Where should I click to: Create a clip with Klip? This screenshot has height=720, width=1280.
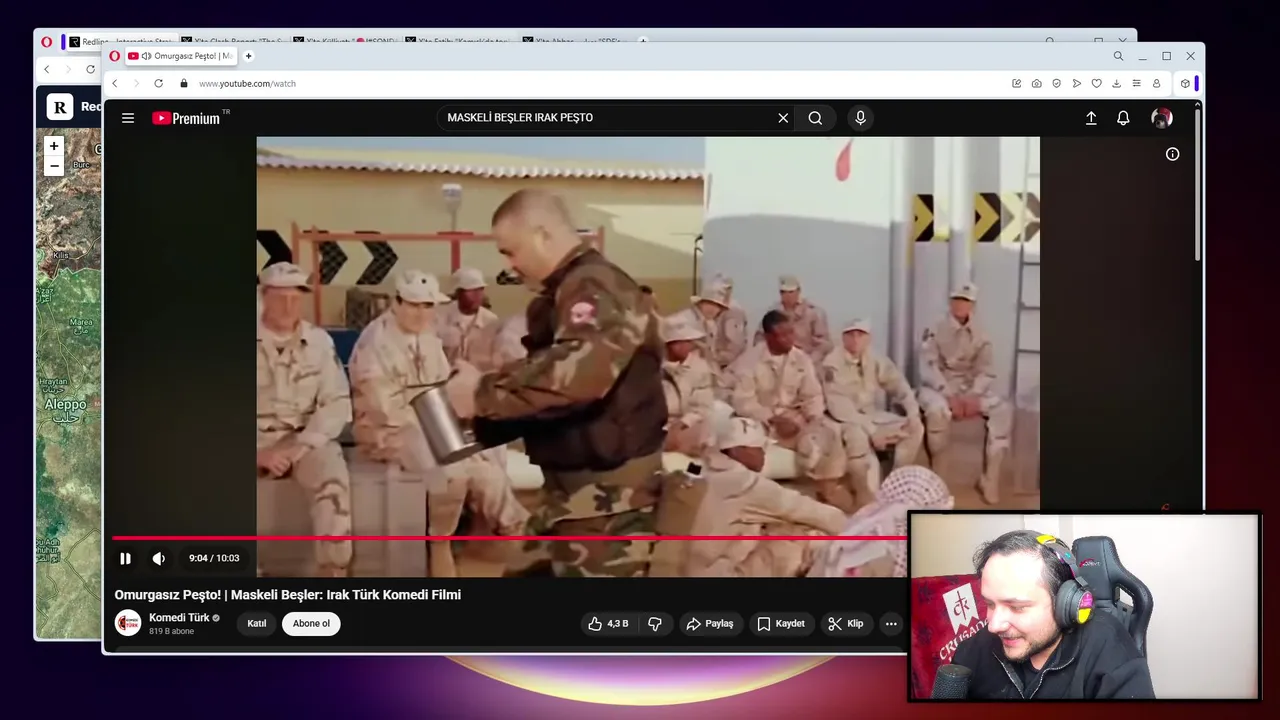tap(846, 624)
